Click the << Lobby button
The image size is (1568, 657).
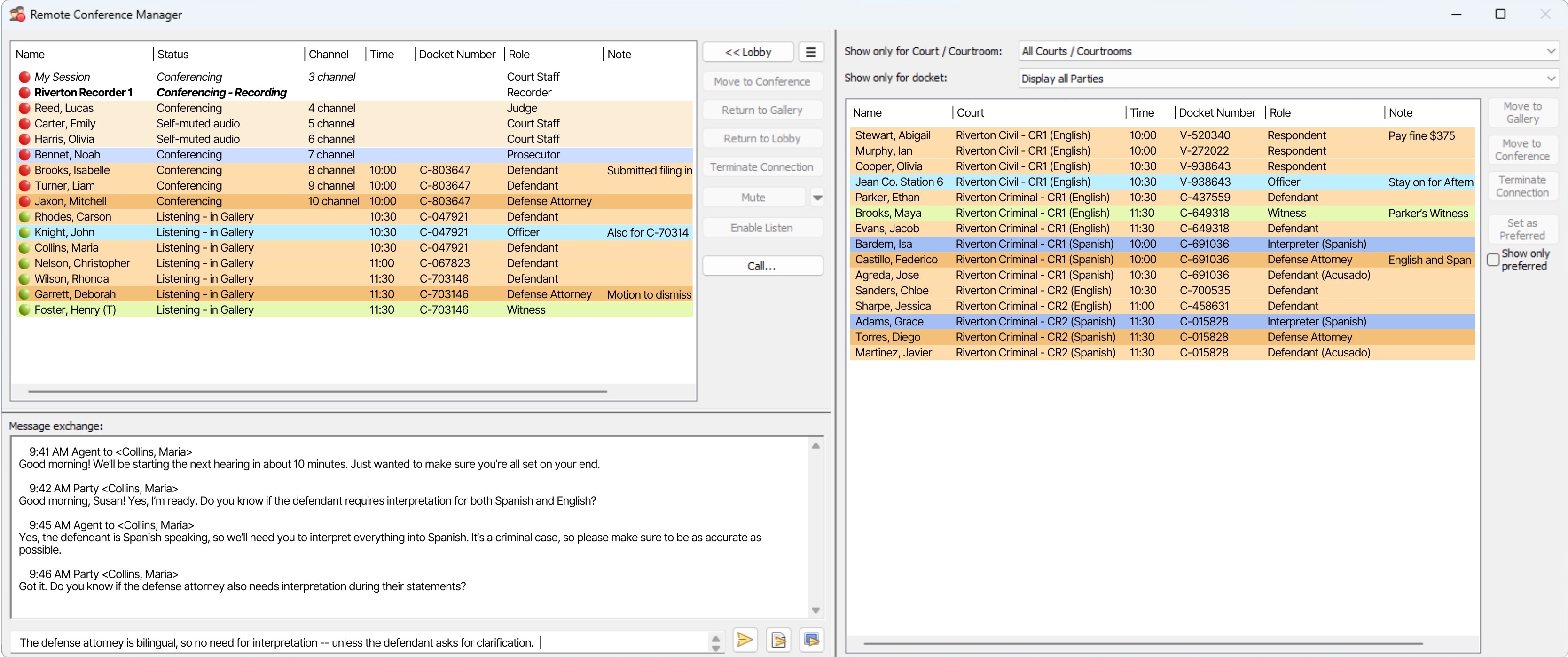(747, 52)
